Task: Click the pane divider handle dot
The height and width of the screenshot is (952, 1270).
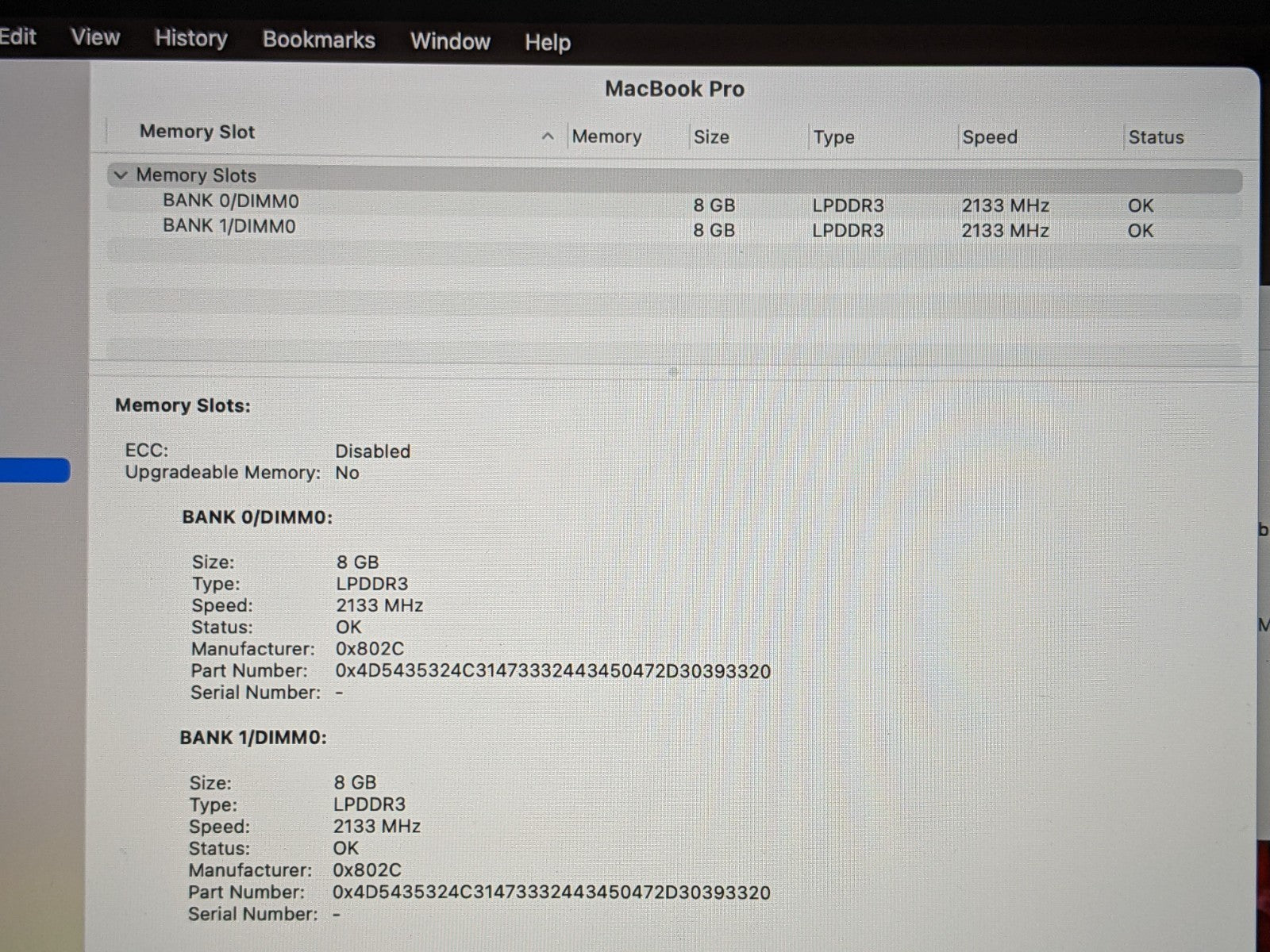Action: 673,370
